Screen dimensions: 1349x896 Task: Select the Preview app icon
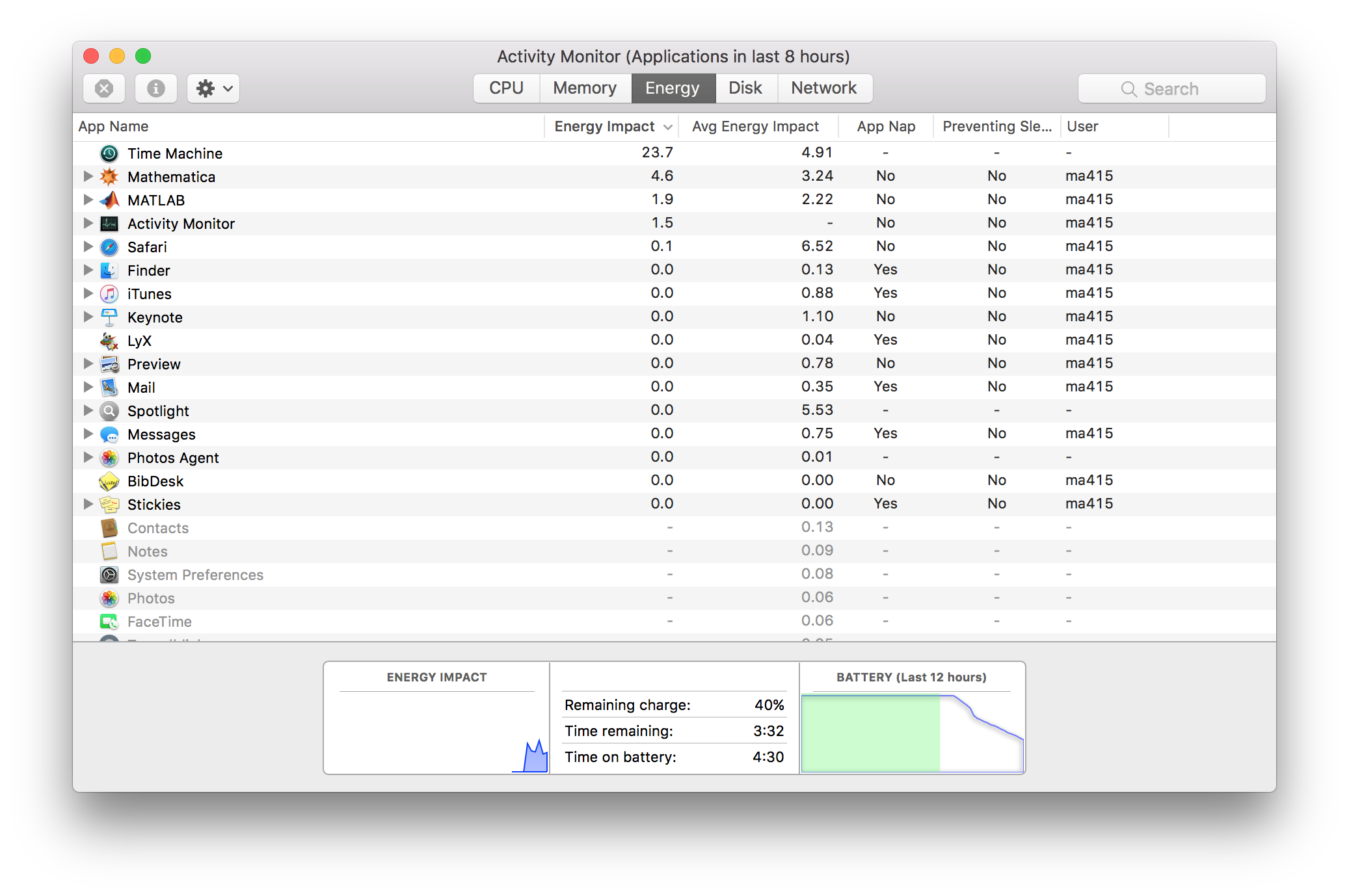[x=109, y=364]
